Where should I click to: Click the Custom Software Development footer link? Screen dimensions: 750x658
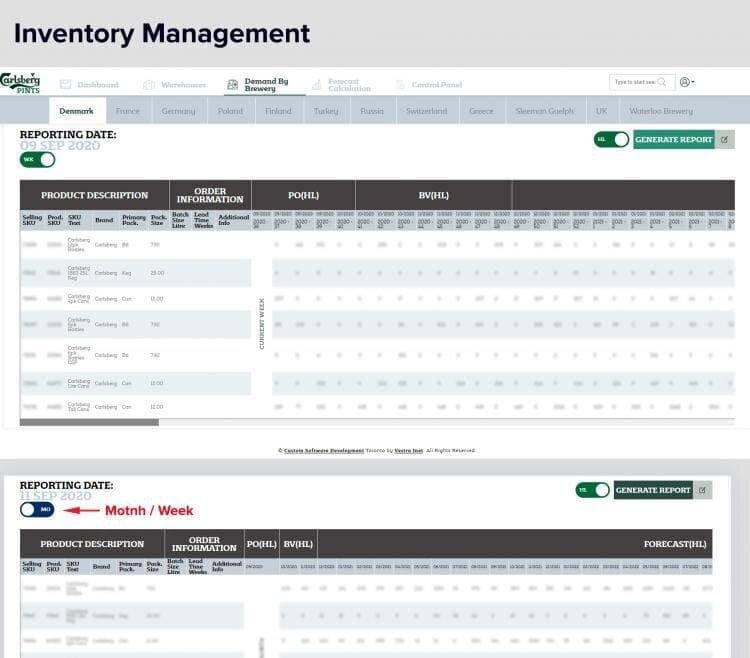click(x=324, y=450)
